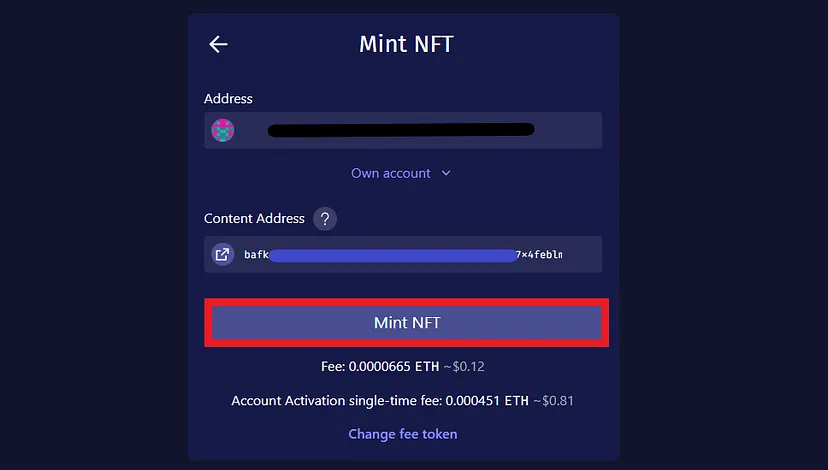
Task: Click the 7x4febln suffix of content address
Action: [539, 255]
